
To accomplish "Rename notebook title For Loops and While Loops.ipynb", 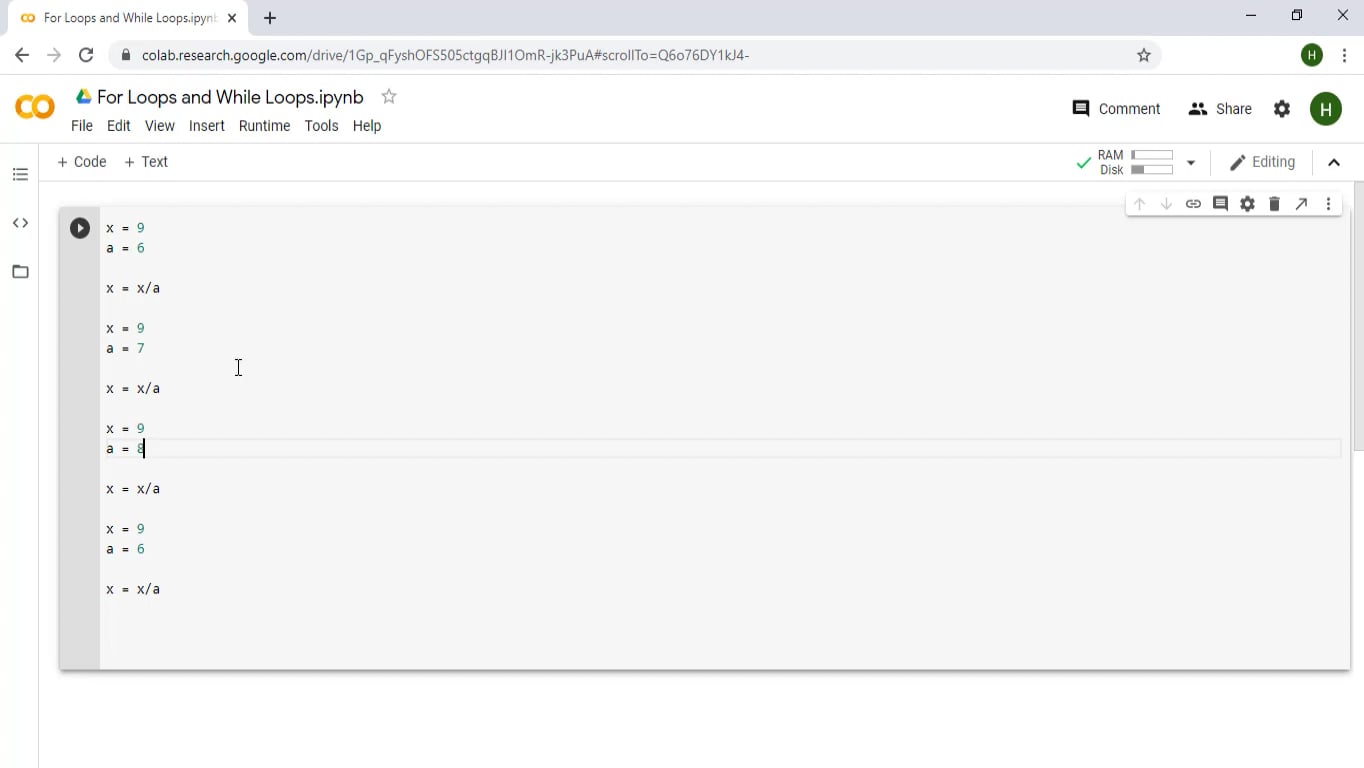I will 230,97.
